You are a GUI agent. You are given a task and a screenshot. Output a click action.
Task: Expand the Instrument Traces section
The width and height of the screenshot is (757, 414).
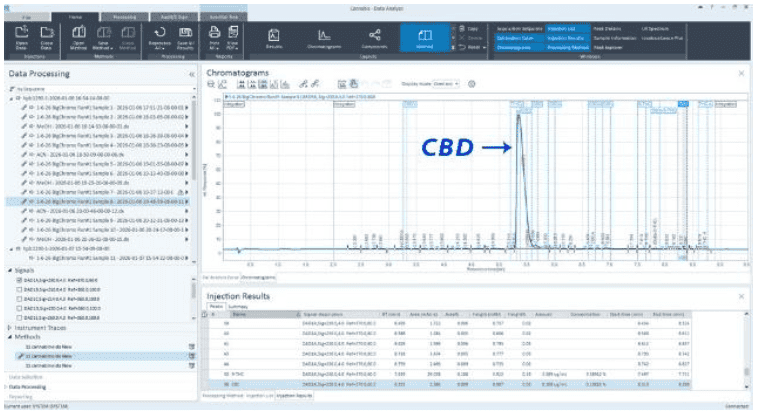[10, 328]
